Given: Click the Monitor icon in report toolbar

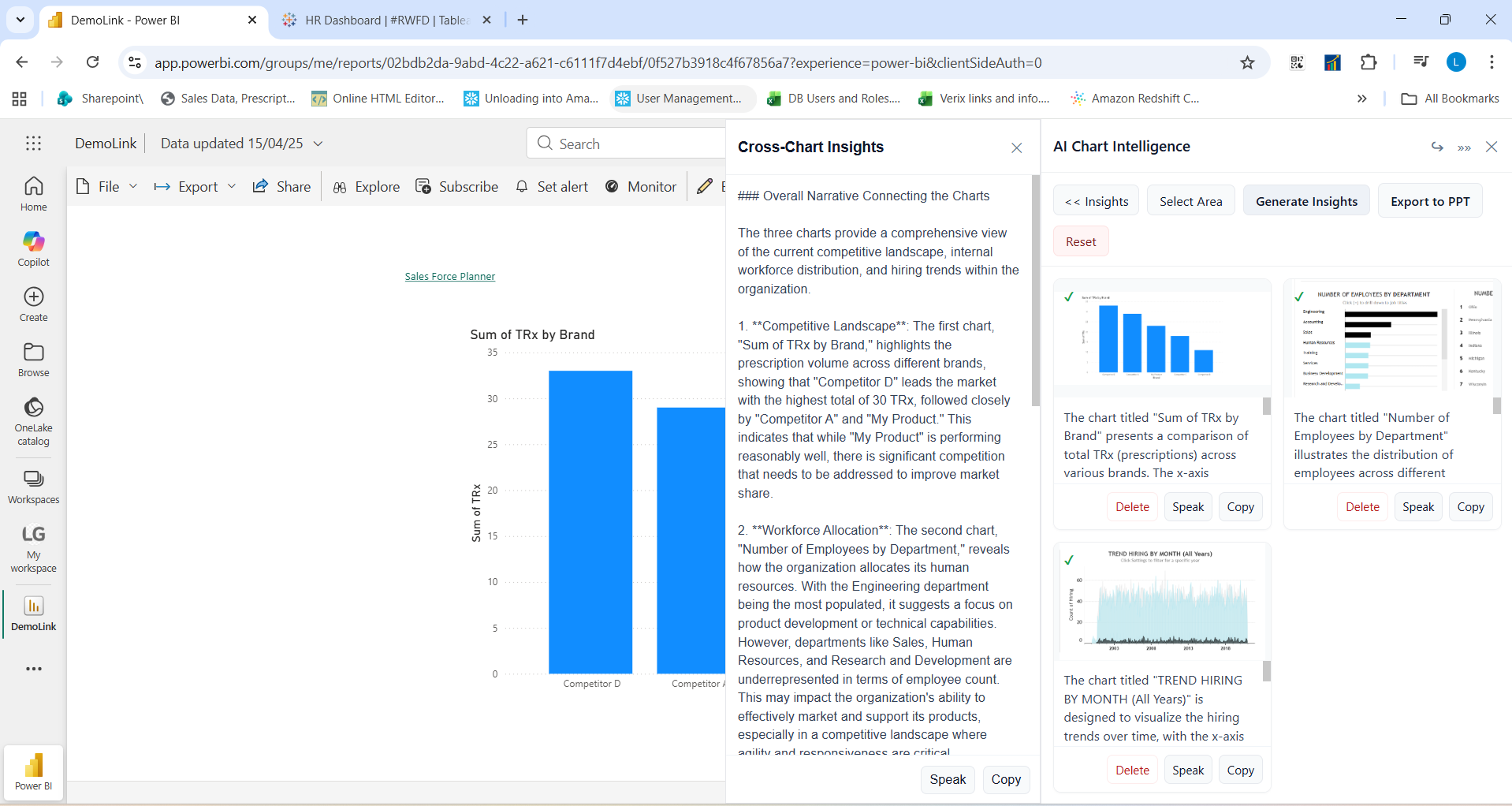Looking at the screenshot, I should click(612, 187).
